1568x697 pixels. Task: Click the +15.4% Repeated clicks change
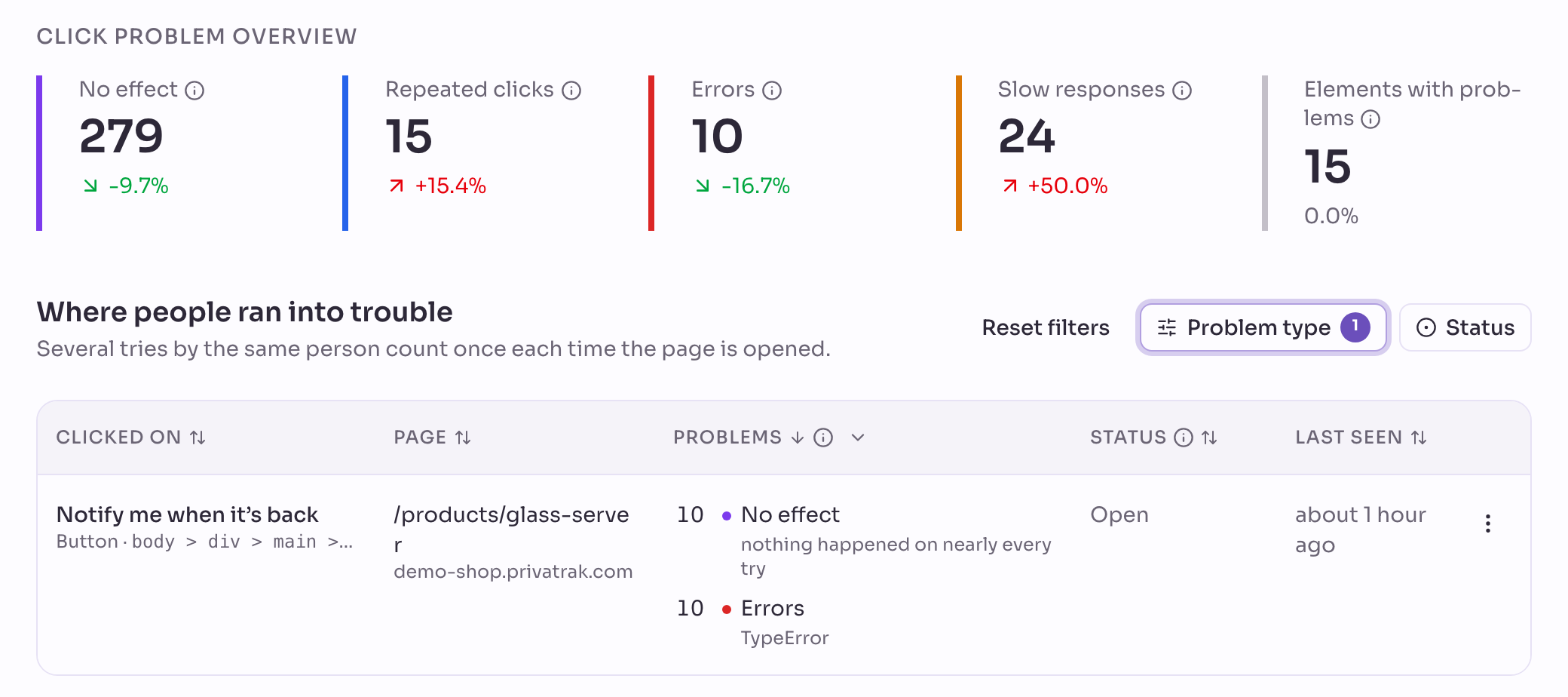point(450,186)
